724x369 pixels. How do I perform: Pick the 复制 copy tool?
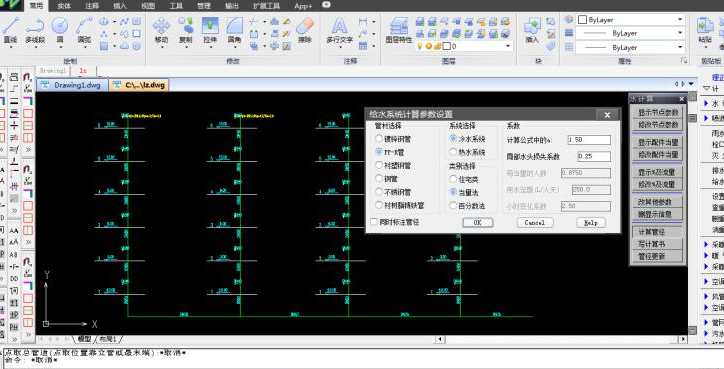point(186,30)
